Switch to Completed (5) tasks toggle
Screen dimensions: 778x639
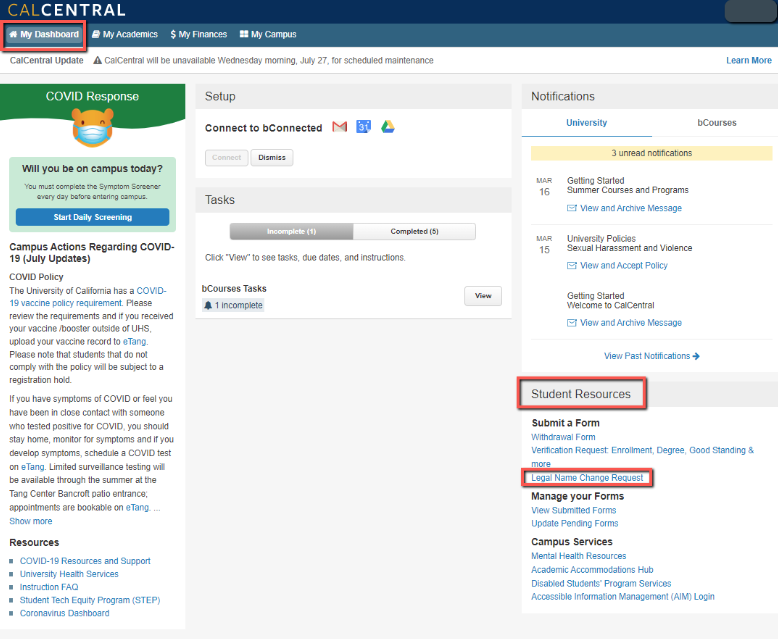click(414, 231)
